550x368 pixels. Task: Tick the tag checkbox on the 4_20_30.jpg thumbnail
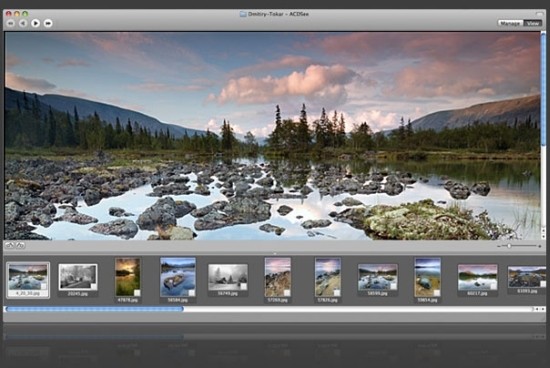43,286
